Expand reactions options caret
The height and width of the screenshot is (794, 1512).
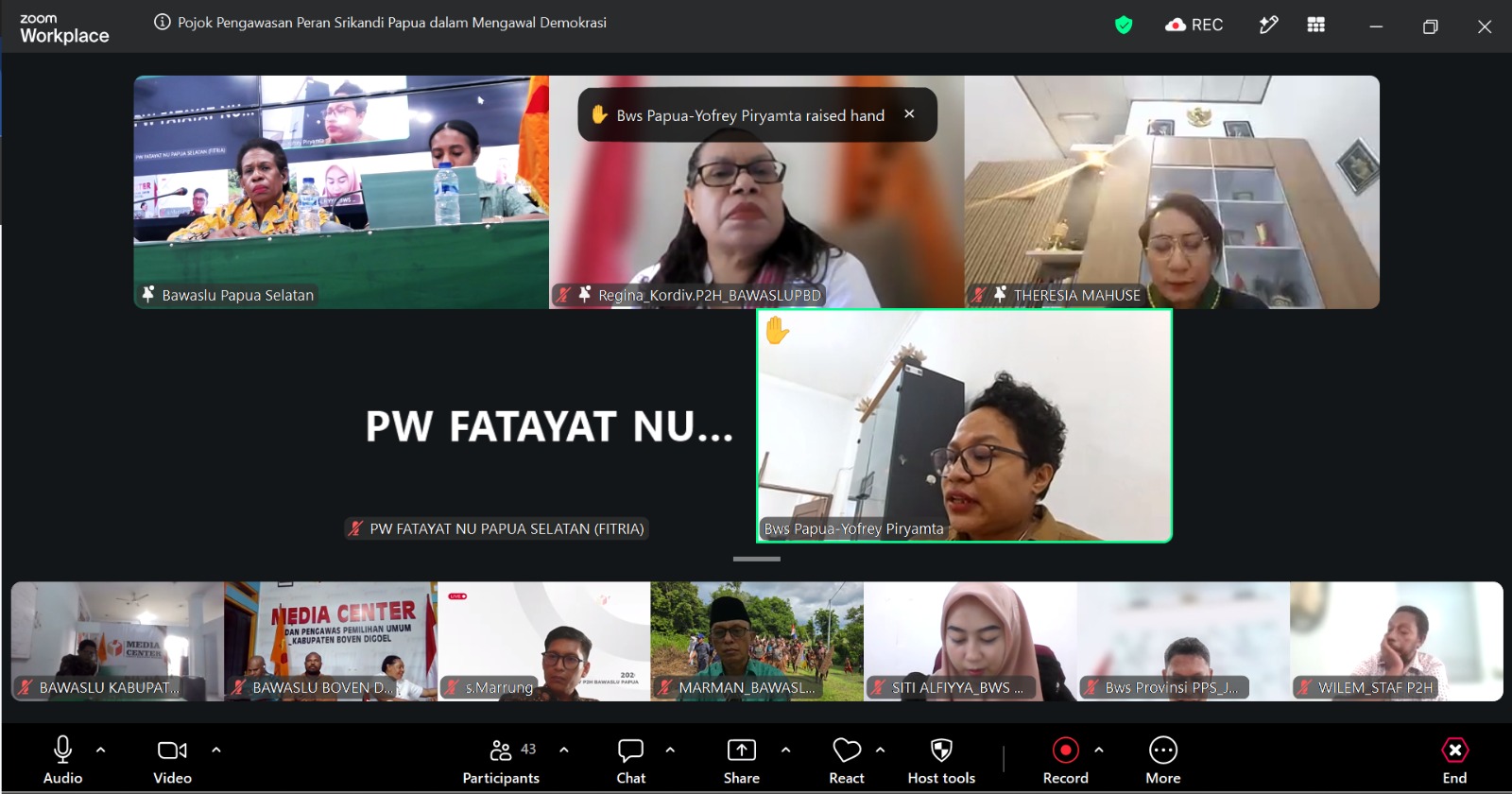pyautogui.click(x=880, y=750)
